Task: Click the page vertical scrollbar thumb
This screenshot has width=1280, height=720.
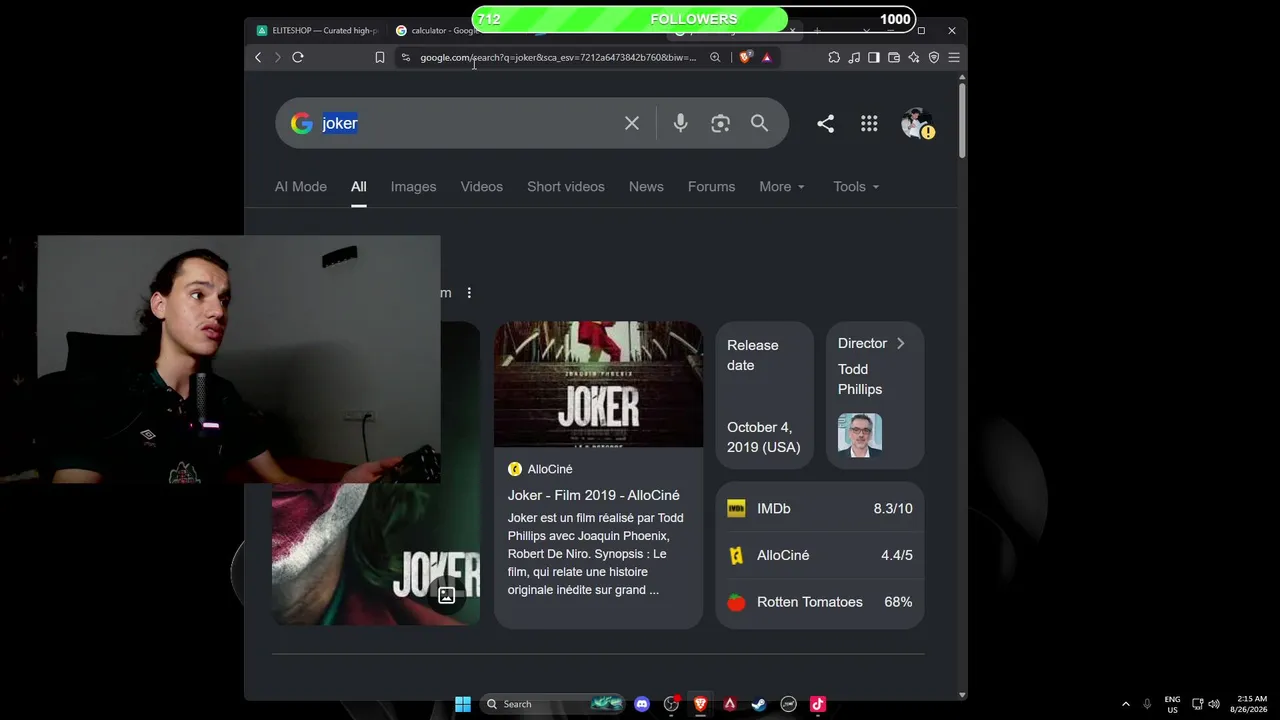Action: tap(962, 120)
